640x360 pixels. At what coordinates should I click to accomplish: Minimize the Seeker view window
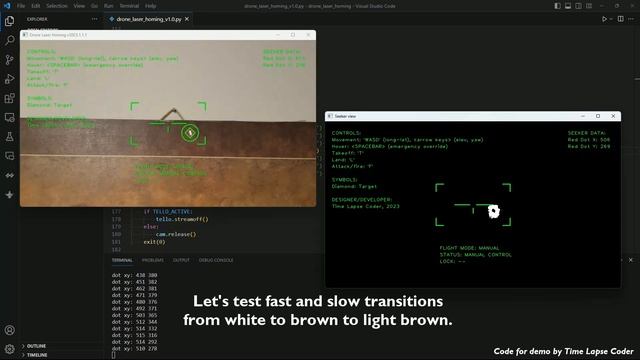[583, 116]
